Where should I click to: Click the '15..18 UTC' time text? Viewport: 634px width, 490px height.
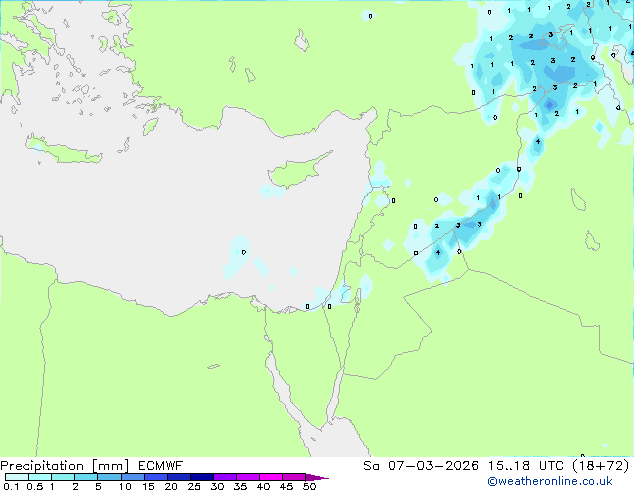click(x=525, y=466)
